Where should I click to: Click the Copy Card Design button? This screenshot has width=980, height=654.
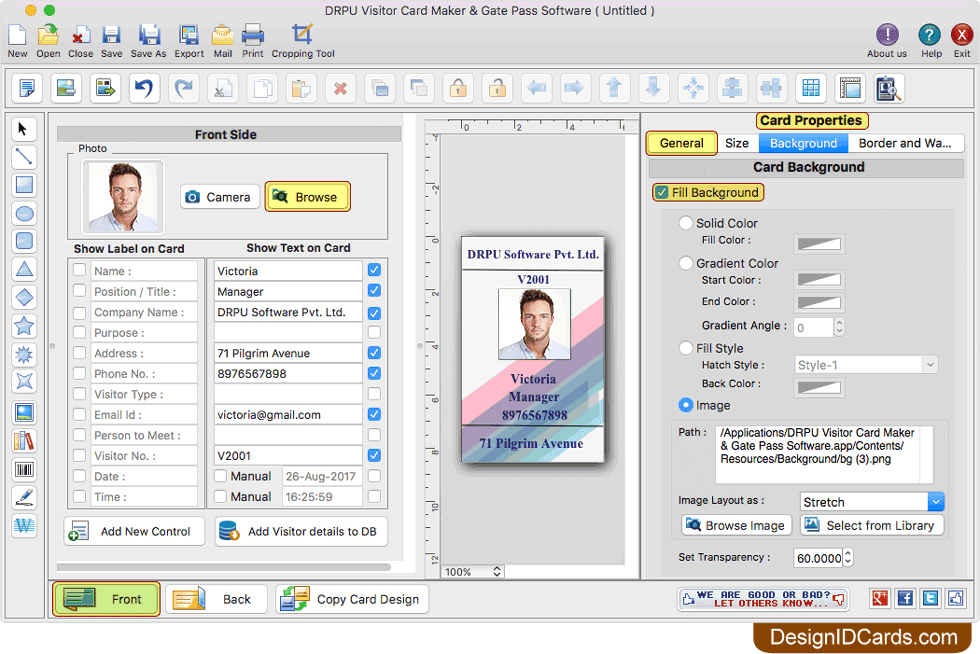[352, 599]
